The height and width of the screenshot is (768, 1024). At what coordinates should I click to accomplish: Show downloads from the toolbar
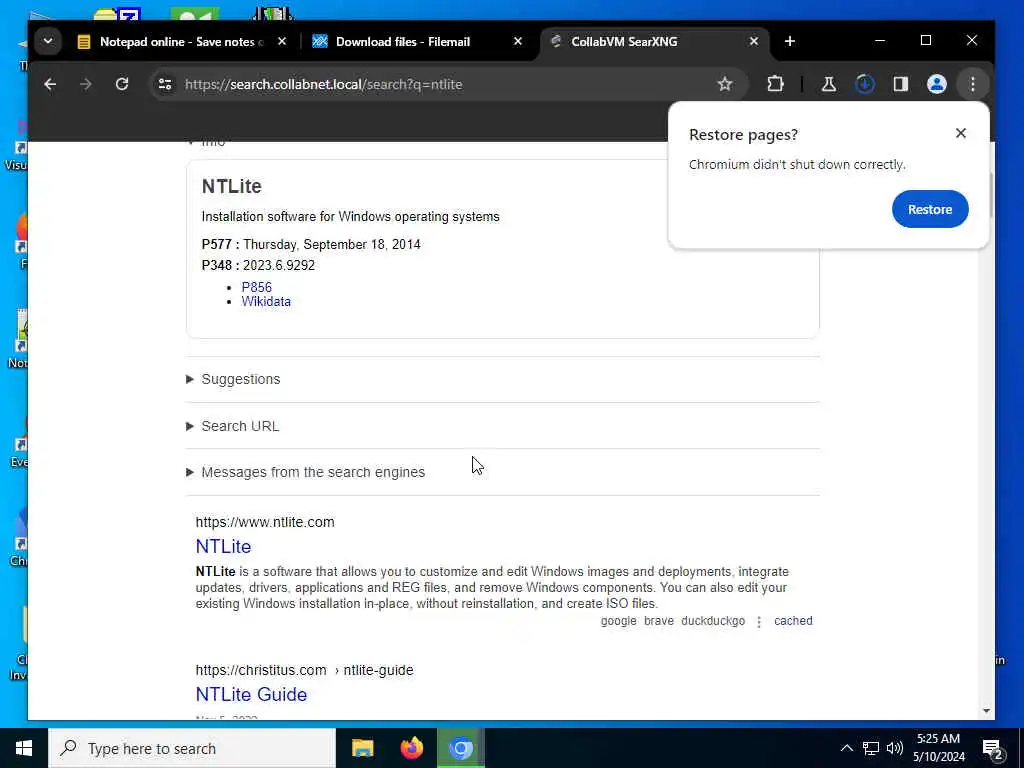[x=865, y=84]
